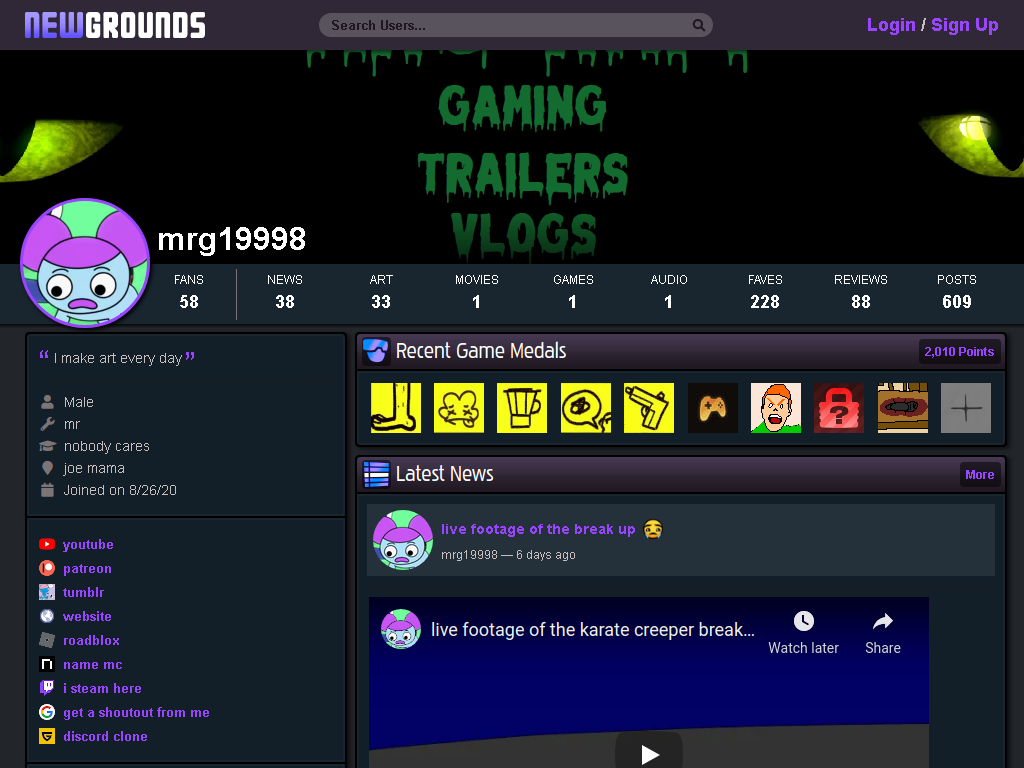The image size is (1024, 768).
Task: Open the foot medal icon
Action: click(x=396, y=408)
